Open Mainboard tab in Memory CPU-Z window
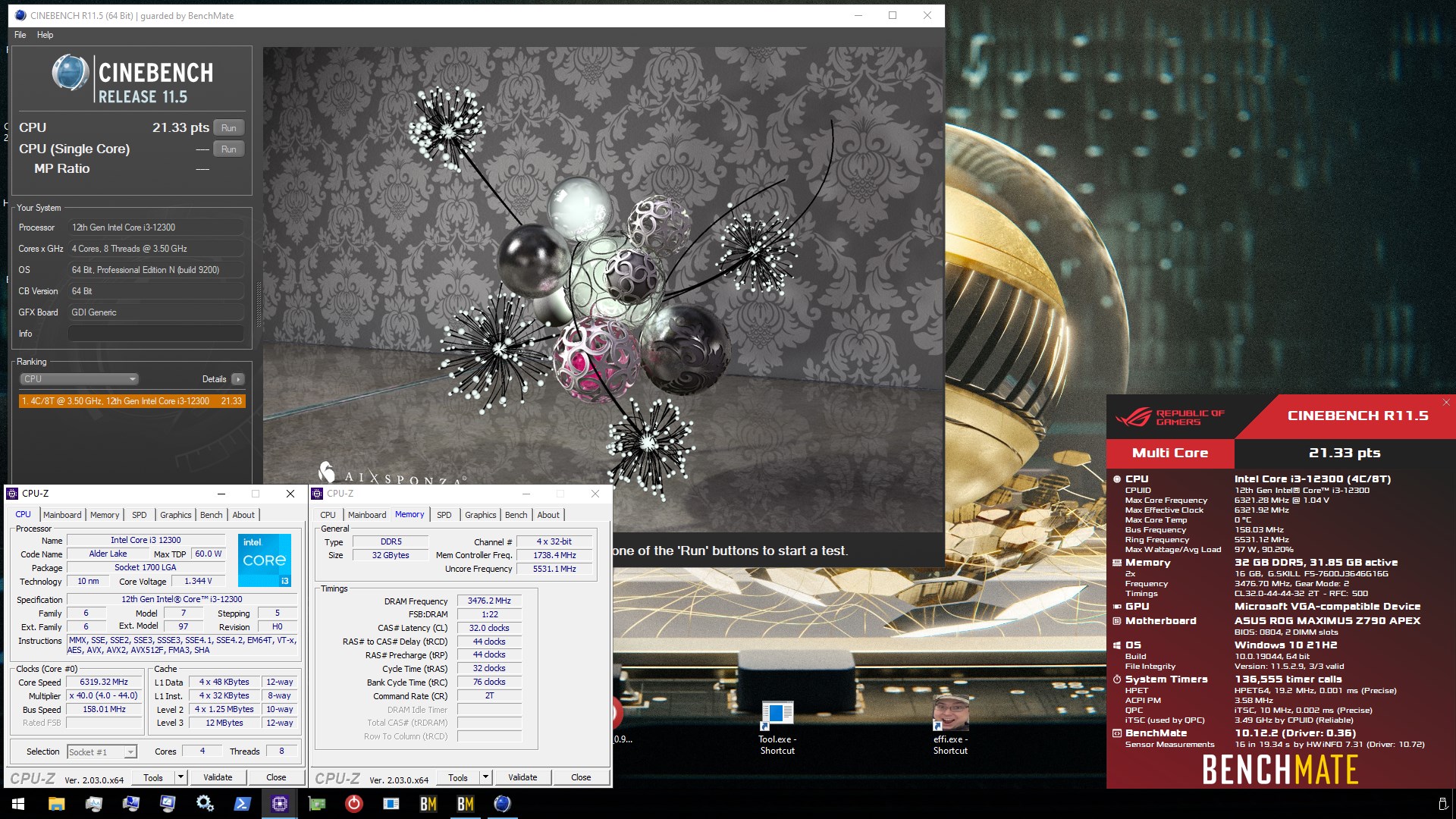1456x819 pixels. pyautogui.click(x=367, y=515)
